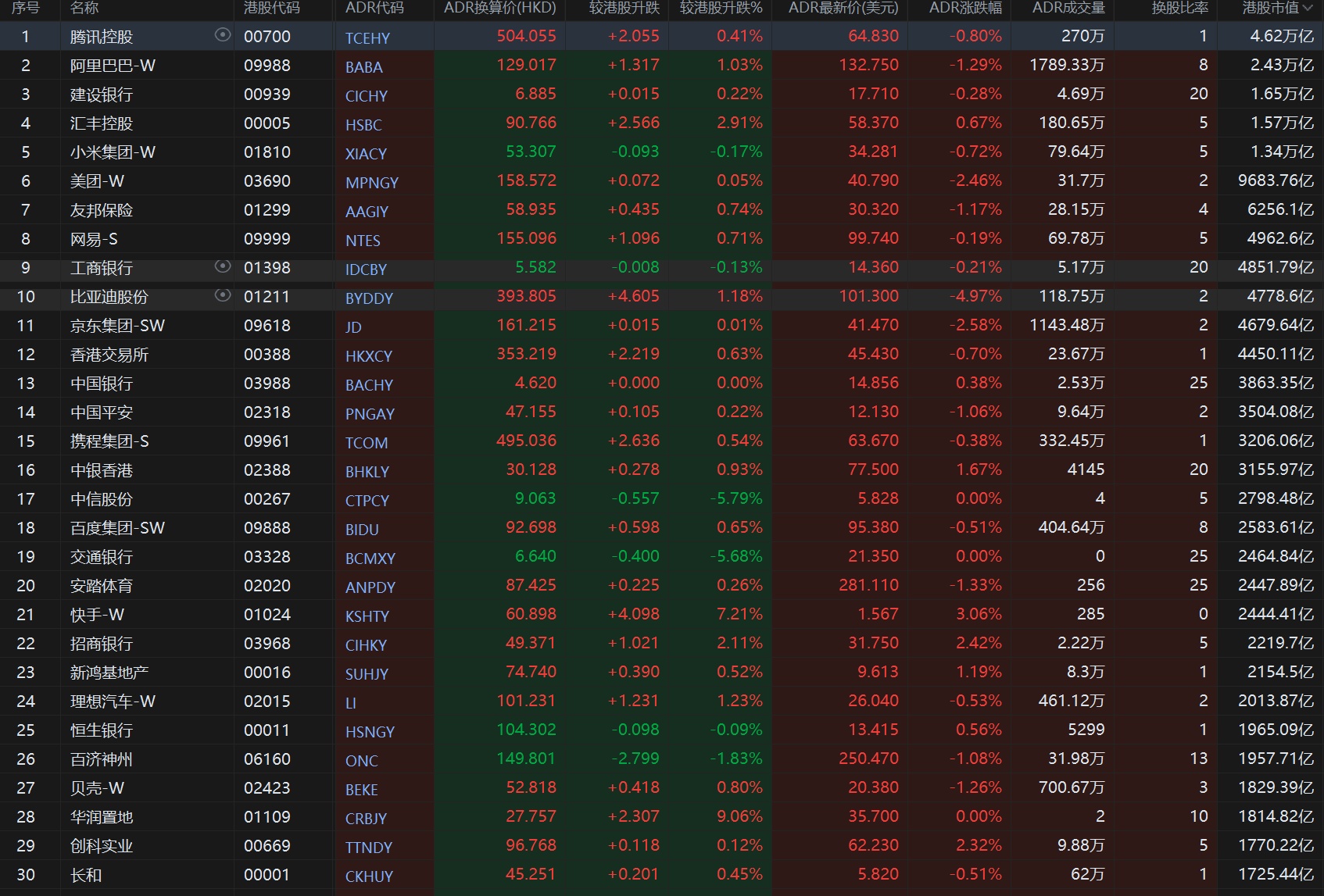The height and width of the screenshot is (896, 1324).
Task: Click the ADR converted price 504.055
Action: (526, 36)
